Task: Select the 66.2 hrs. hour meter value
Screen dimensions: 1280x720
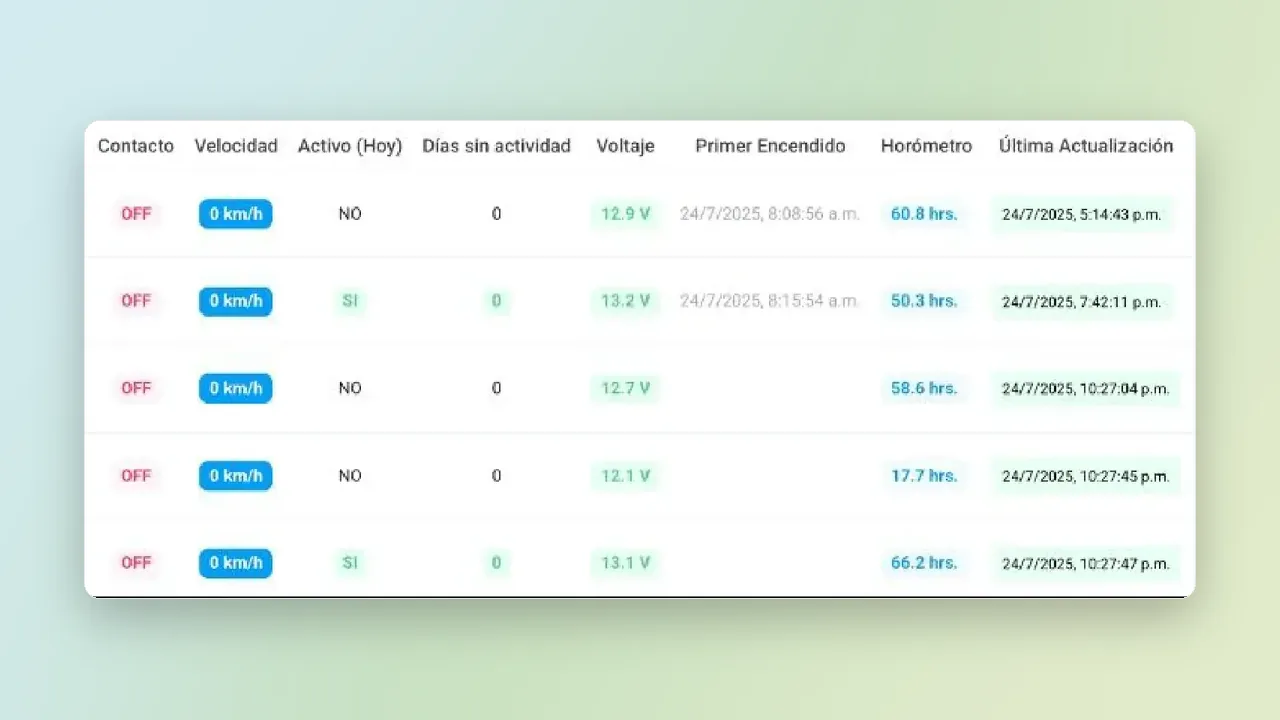Action: (x=924, y=563)
